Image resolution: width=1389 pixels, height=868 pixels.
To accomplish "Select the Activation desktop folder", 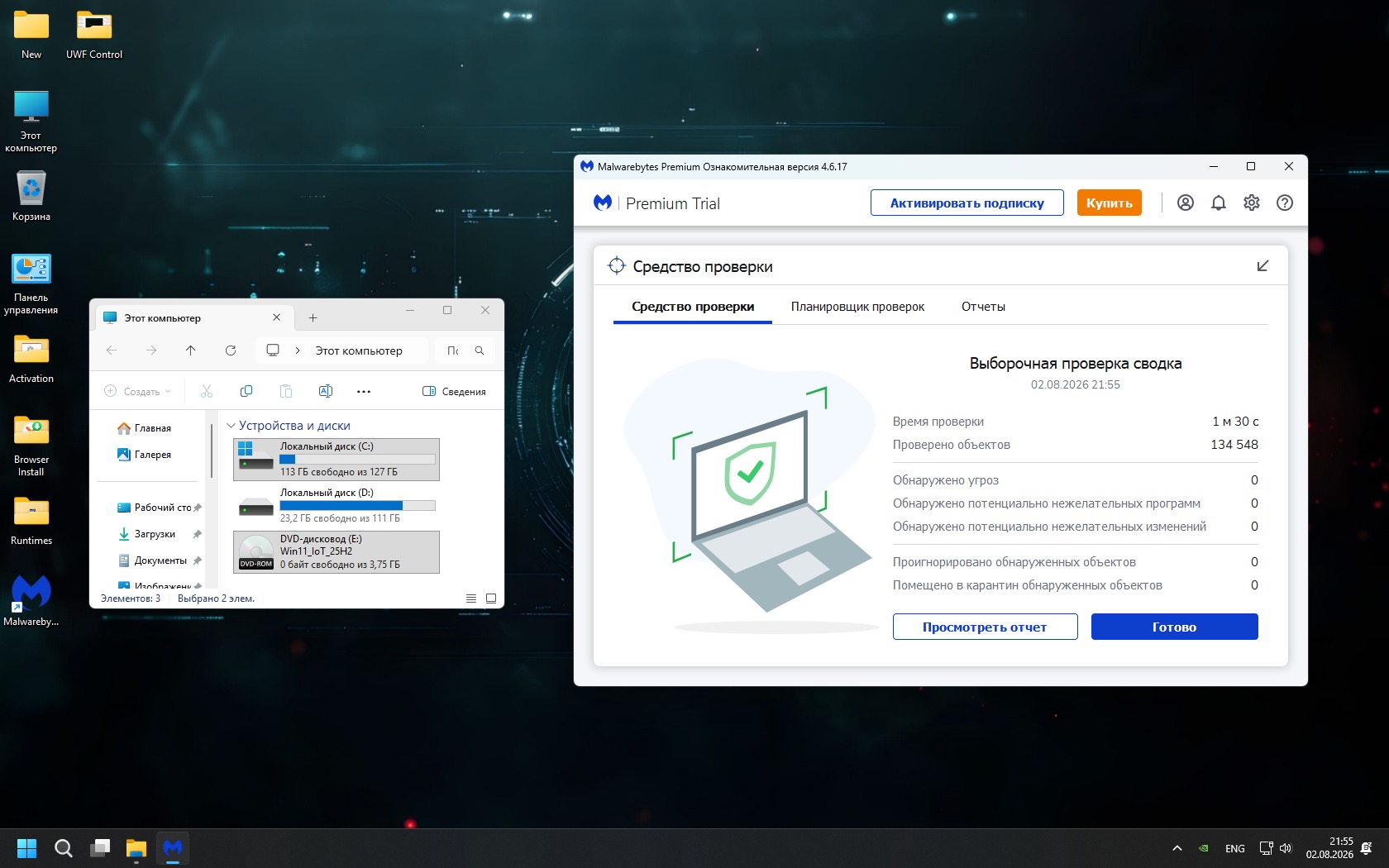I will coord(31,359).
